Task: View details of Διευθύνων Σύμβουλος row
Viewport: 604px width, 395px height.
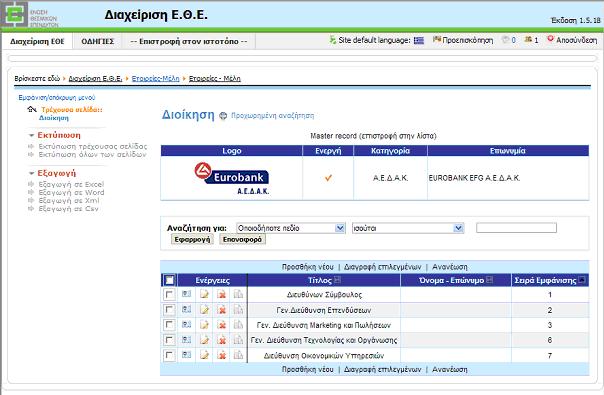Action: pos(186,294)
